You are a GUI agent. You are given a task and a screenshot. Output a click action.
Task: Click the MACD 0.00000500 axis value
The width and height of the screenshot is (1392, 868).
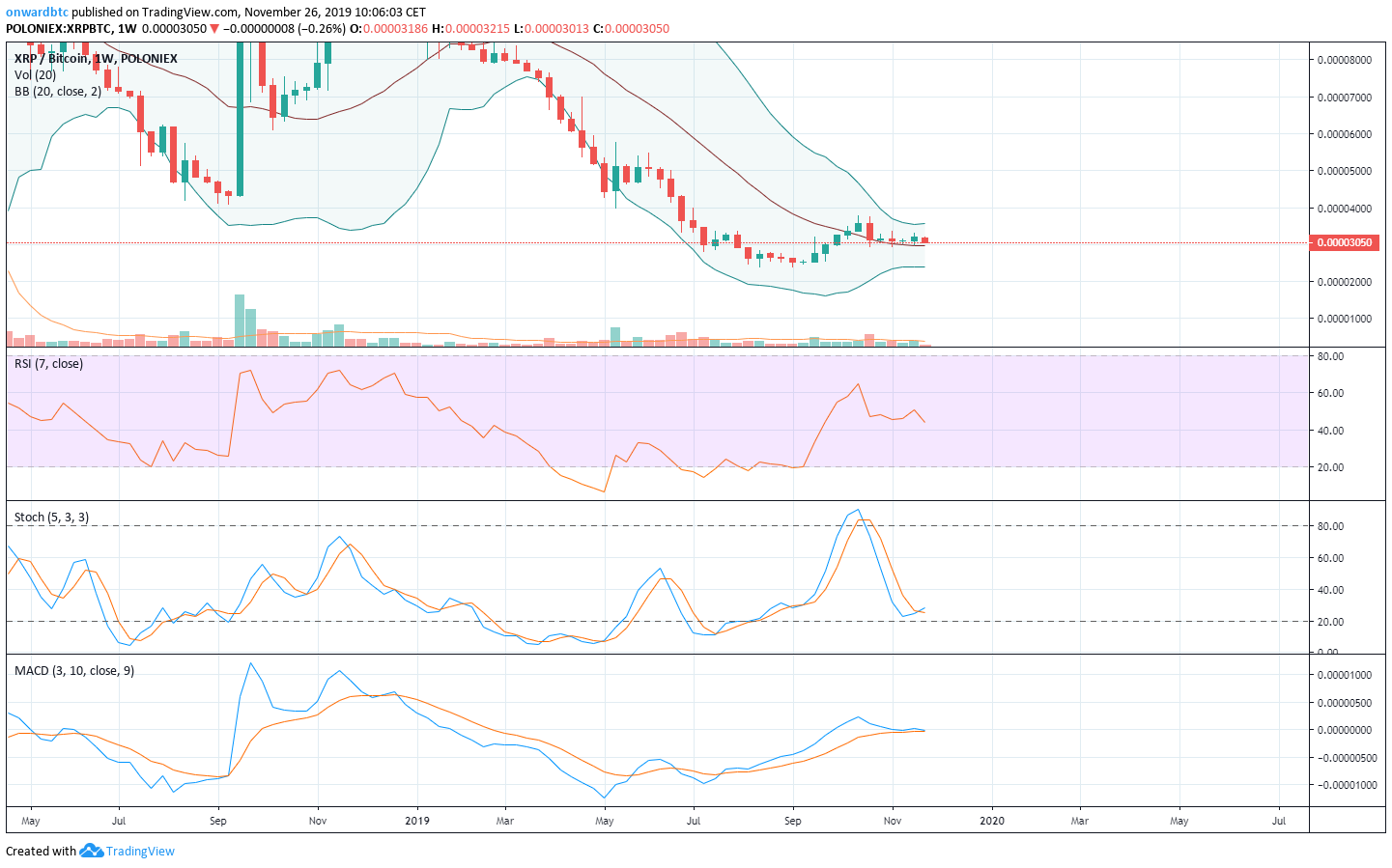[1345, 703]
